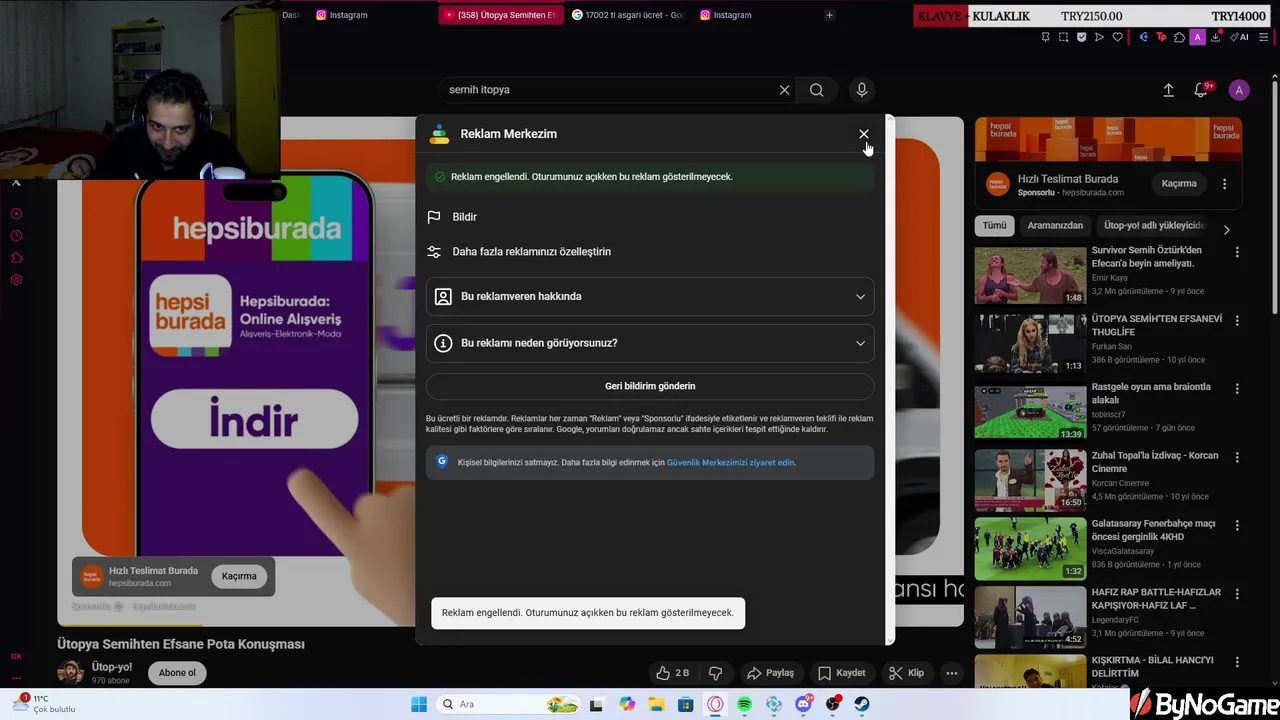Open Steam from taskbar
Image resolution: width=1280 pixels, height=720 pixels.
[862, 704]
